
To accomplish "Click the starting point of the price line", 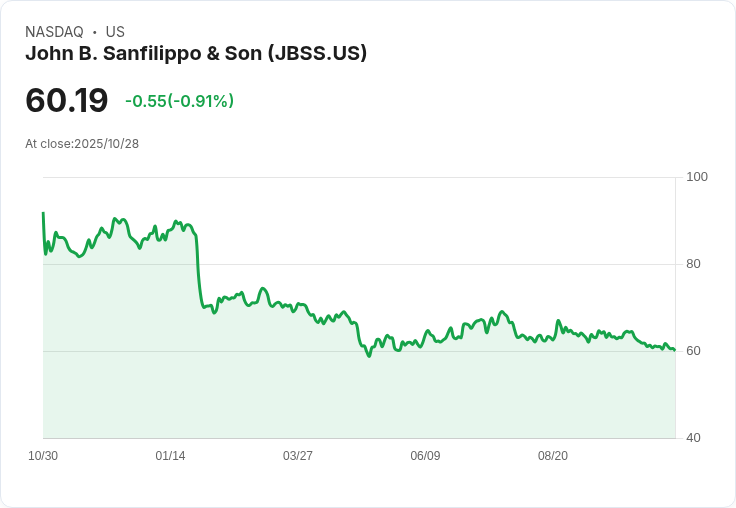I will [43, 213].
